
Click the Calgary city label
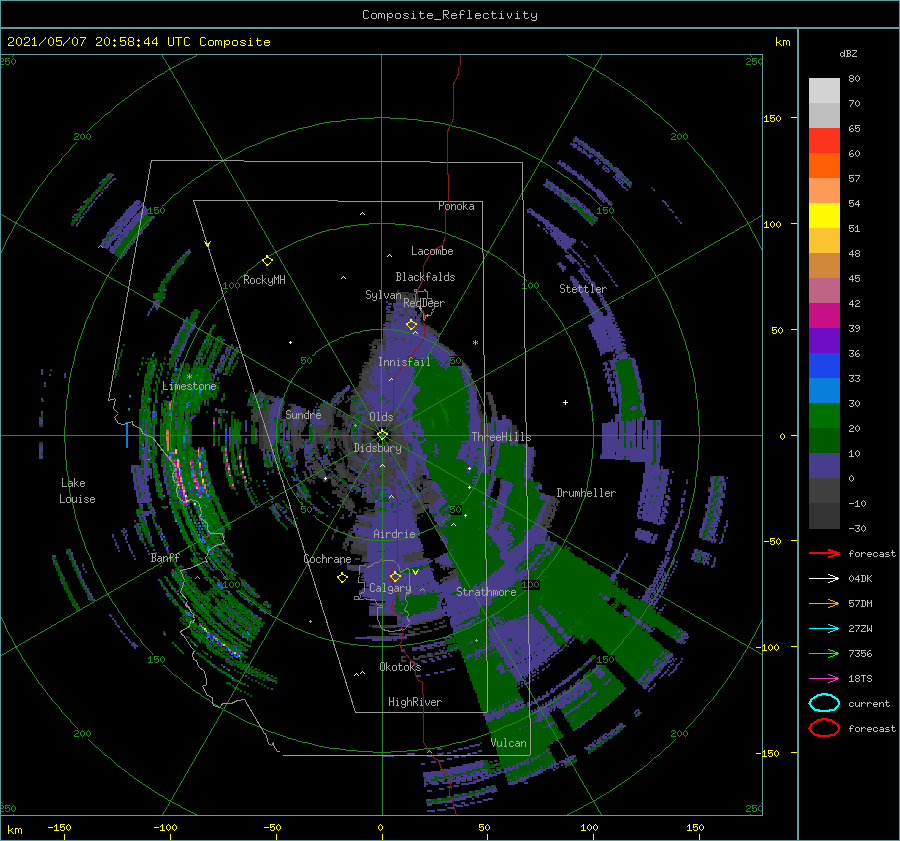click(x=390, y=588)
